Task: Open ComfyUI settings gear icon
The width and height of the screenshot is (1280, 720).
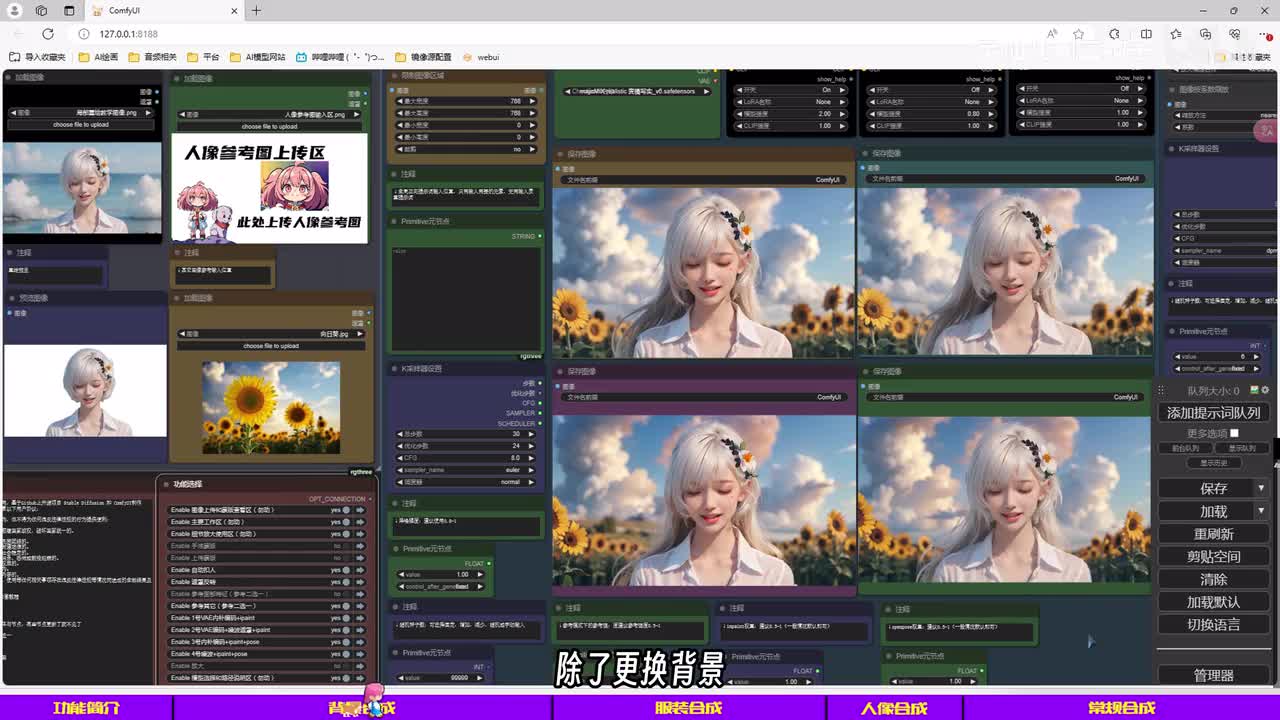Action: tap(1265, 390)
